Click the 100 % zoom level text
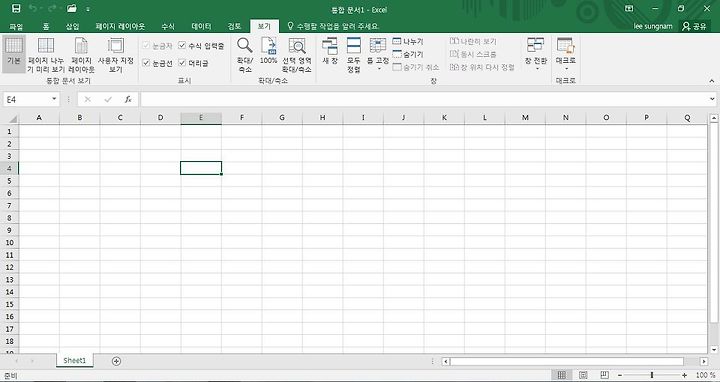 click(705, 376)
